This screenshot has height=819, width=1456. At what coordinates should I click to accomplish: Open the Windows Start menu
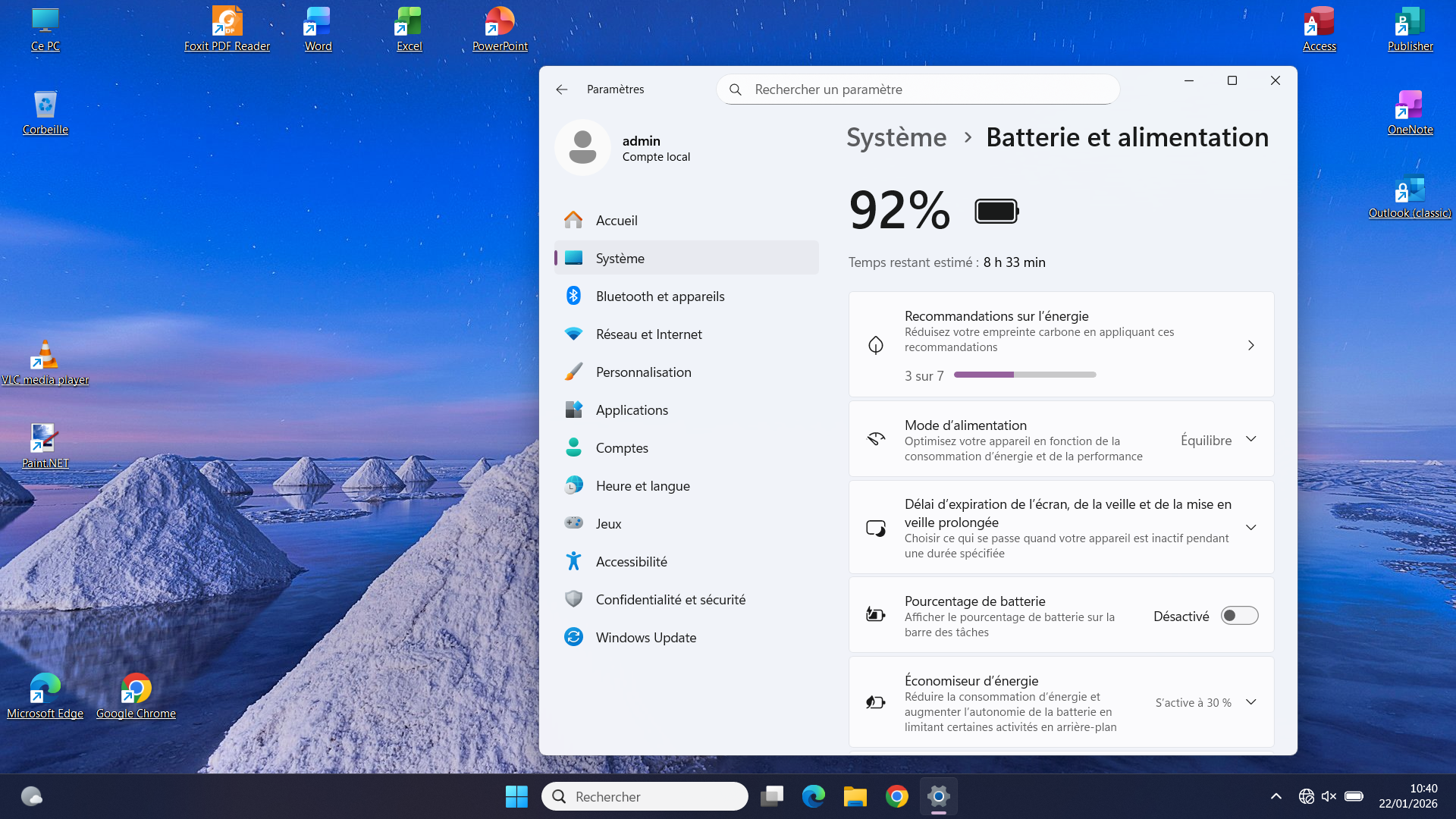coord(516,796)
